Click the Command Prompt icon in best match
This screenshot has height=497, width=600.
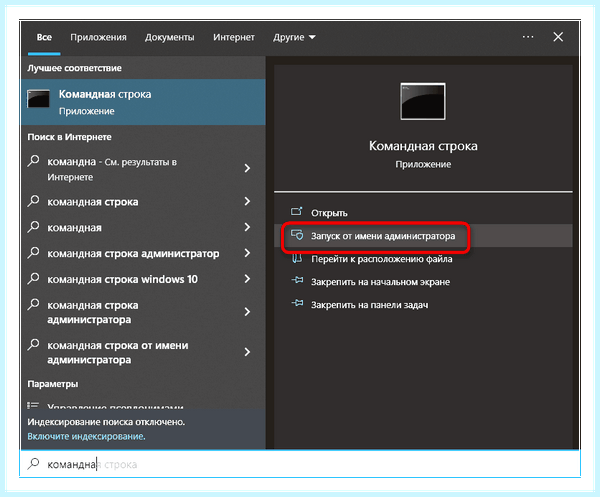coord(38,99)
